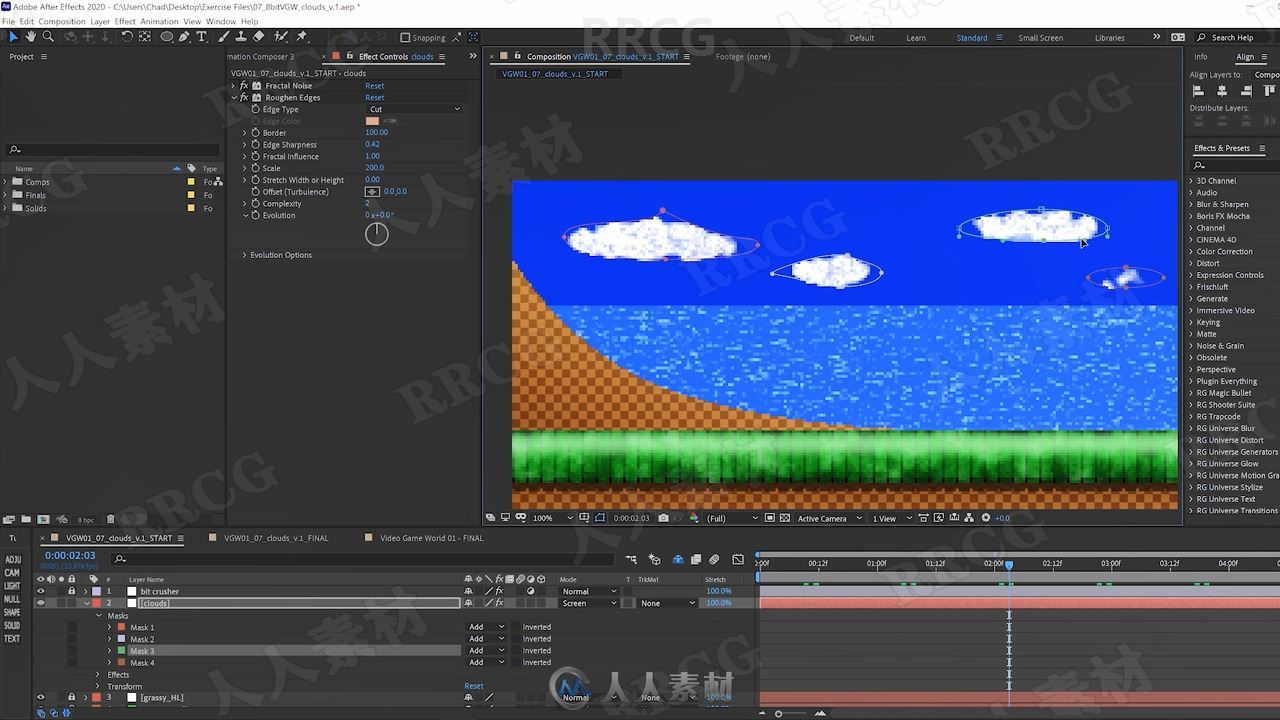Select the Hand tool
Image resolution: width=1280 pixels, height=720 pixels.
point(31,37)
